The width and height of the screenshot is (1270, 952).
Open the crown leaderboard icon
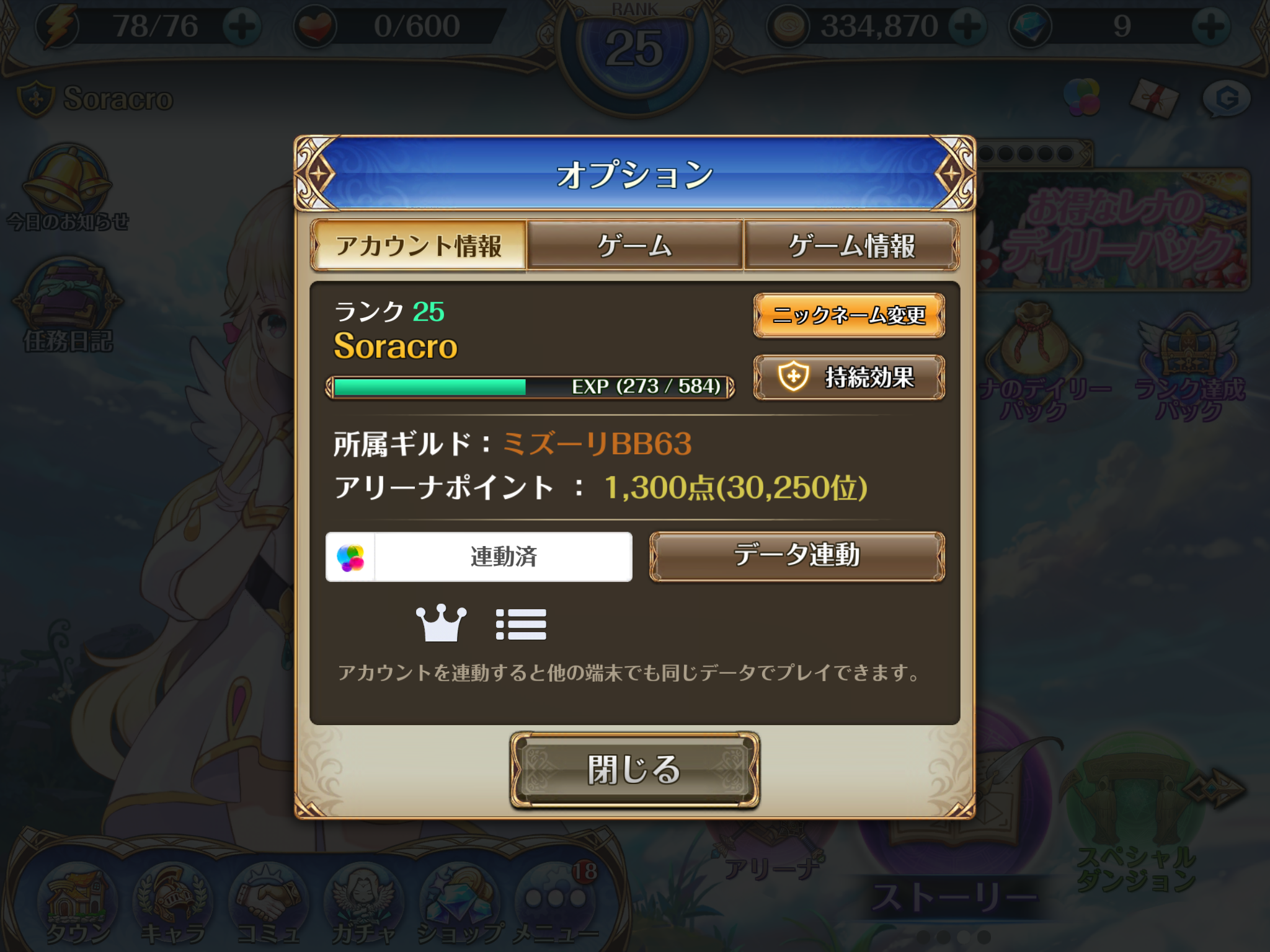pyautogui.click(x=441, y=623)
